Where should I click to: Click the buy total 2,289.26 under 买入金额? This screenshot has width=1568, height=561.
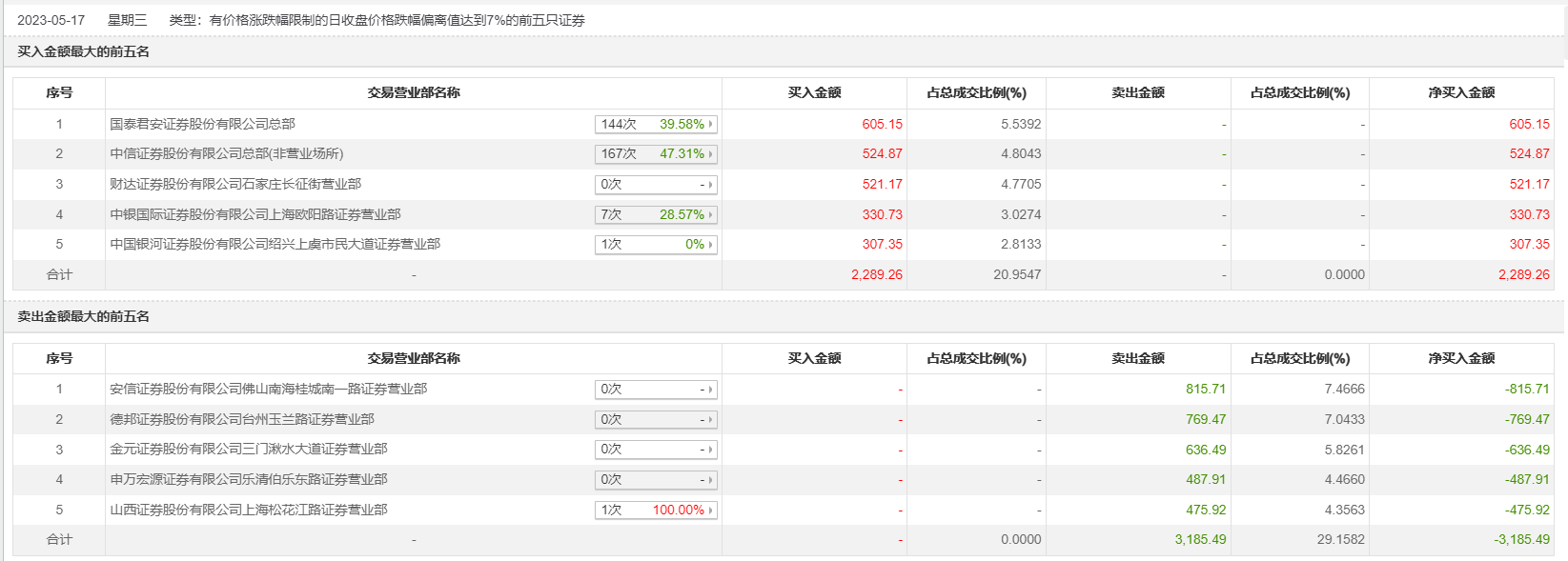[877, 274]
